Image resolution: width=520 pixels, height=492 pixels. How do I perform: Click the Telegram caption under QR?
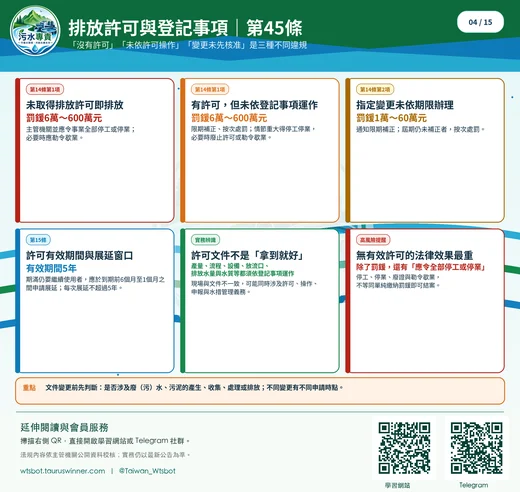pos(474,485)
